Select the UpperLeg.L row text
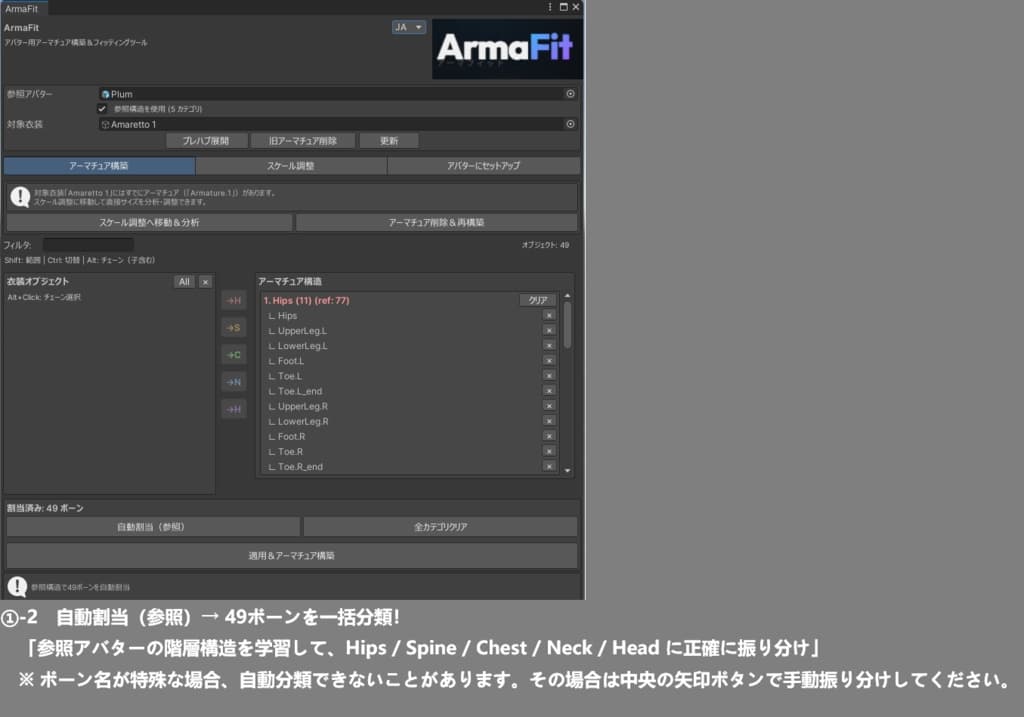 pos(302,330)
